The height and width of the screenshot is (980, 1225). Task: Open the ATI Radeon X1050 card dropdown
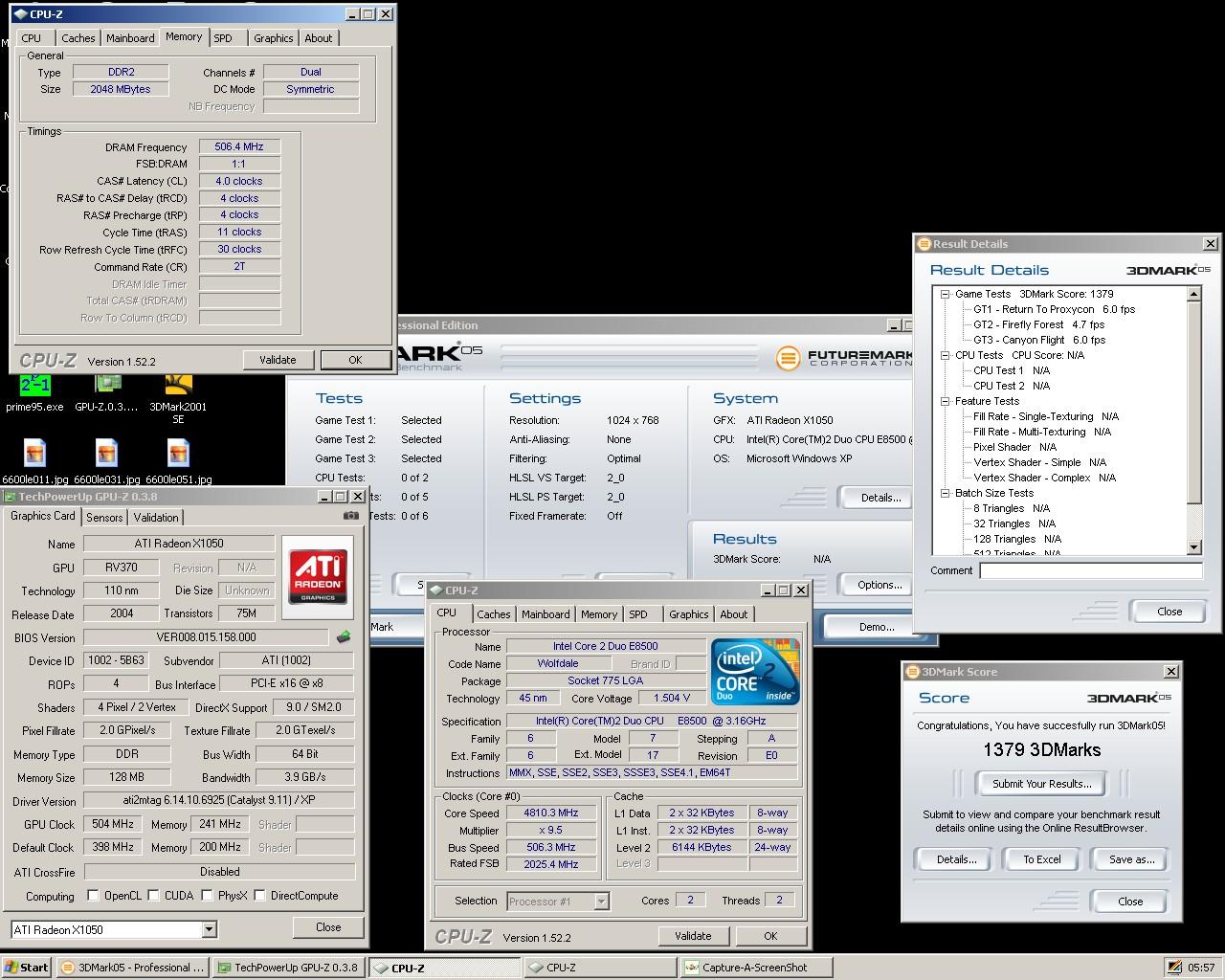click(209, 929)
